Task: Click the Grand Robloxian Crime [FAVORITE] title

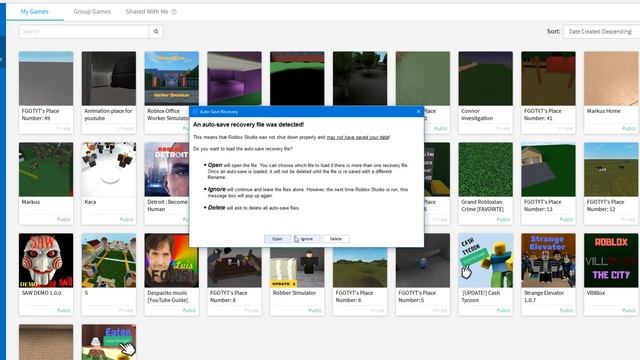Action: (482, 205)
